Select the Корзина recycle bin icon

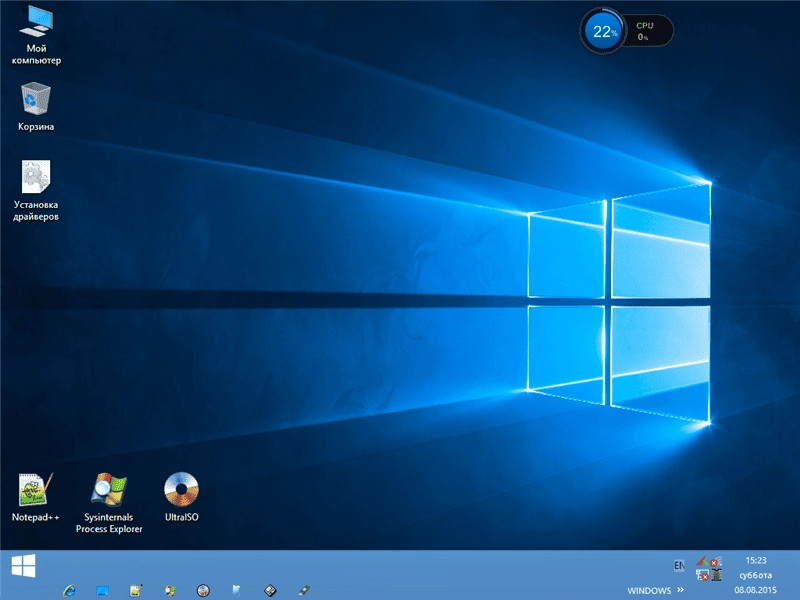[36, 106]
